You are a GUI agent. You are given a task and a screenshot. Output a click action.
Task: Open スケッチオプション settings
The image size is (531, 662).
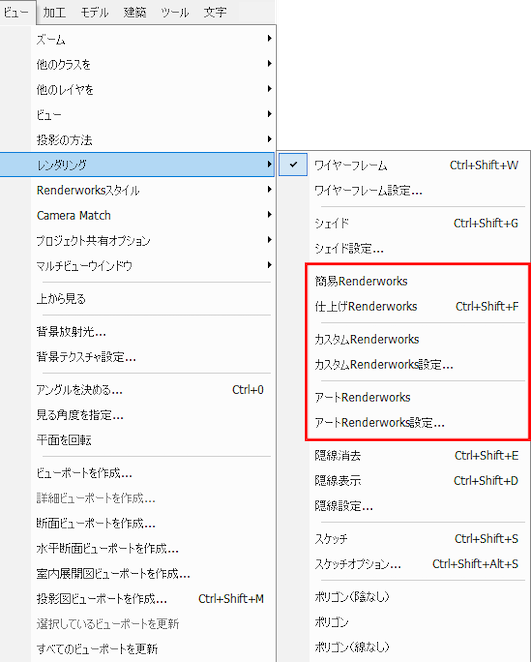point(417,564)
